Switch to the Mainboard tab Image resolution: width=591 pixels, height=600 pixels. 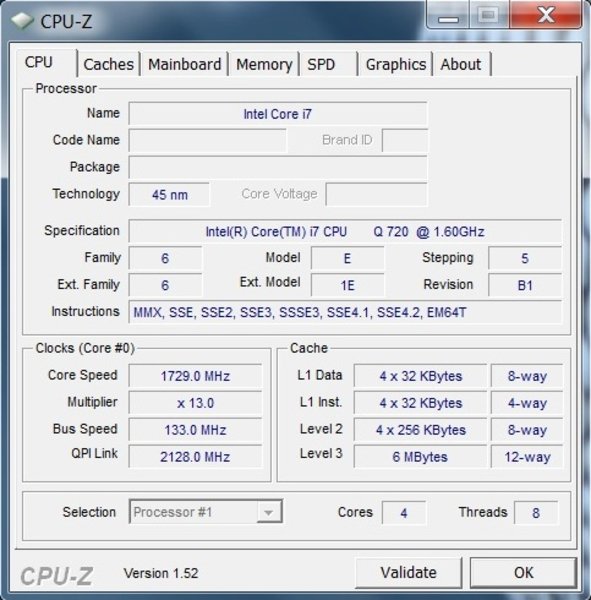coord(184,64)
